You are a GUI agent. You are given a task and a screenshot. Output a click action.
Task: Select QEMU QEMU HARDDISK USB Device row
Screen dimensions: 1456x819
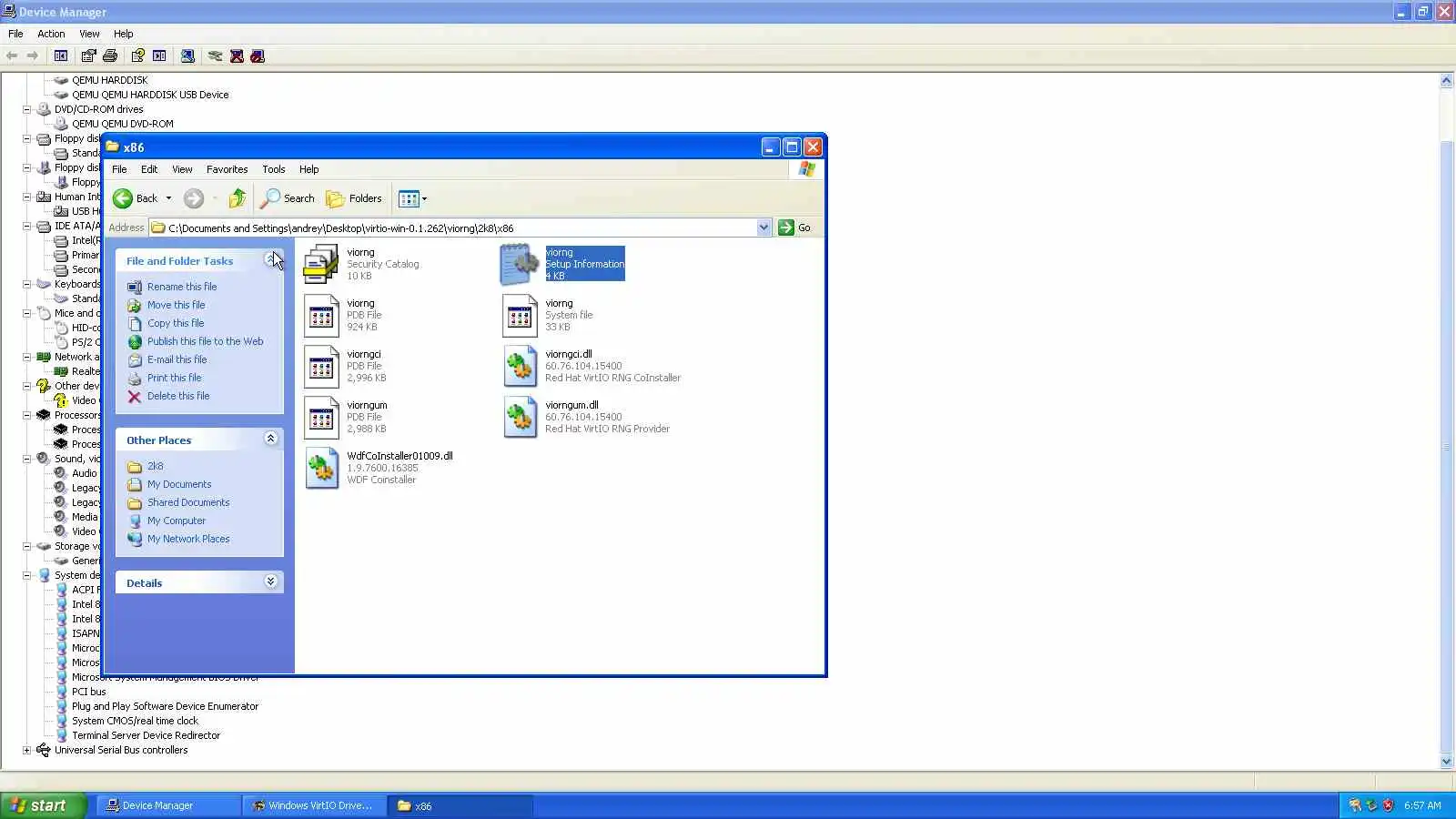(x=150, y=95)
